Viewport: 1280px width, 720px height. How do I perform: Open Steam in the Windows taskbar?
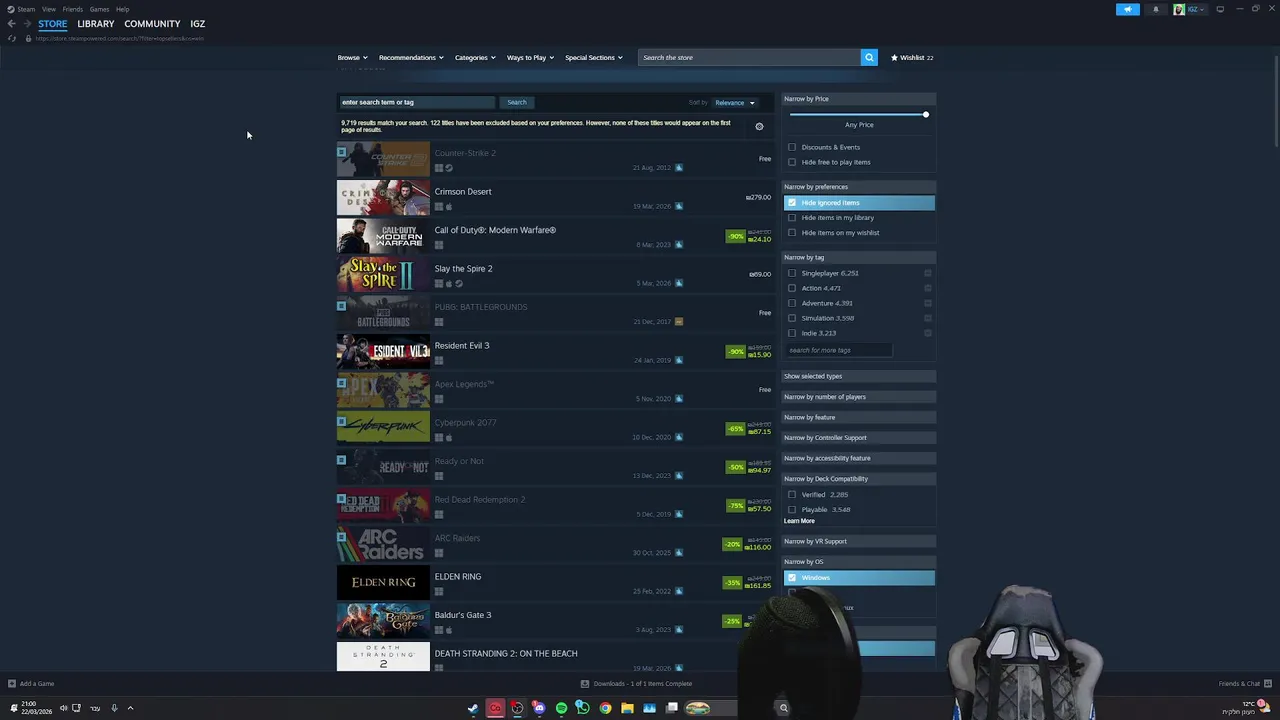pos(473,708)
